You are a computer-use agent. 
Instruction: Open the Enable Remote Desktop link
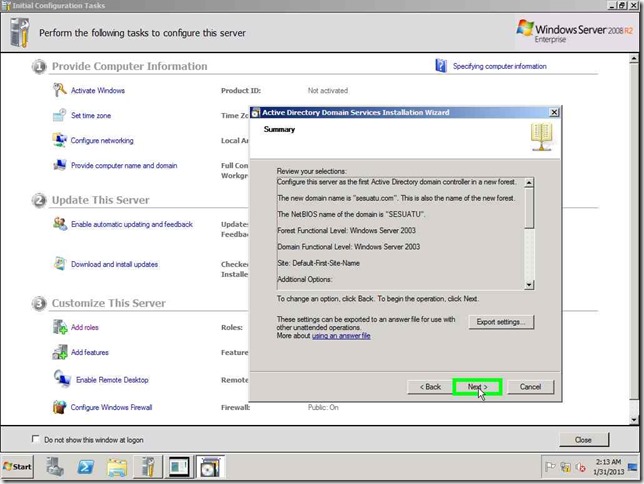(x=112, y=380)
